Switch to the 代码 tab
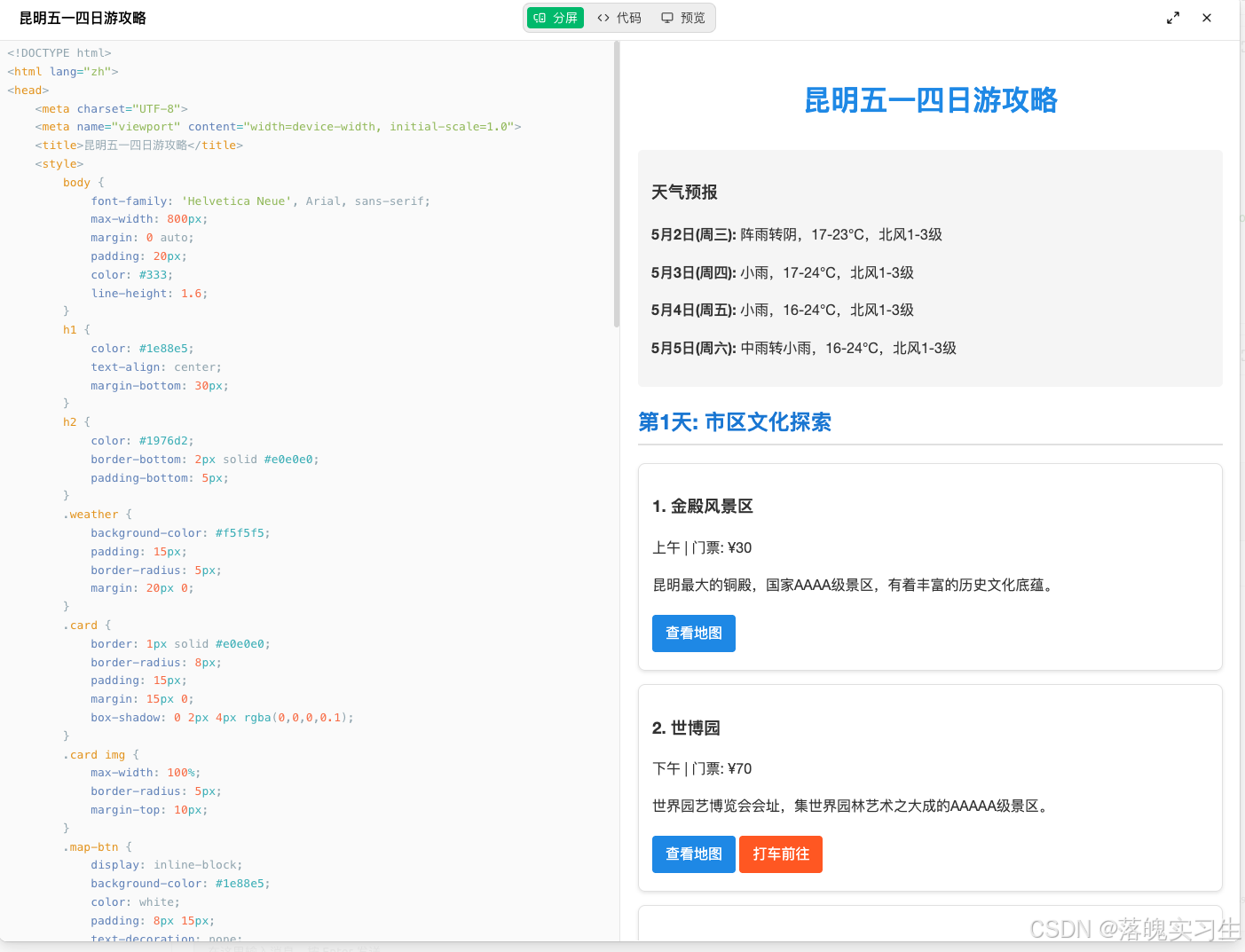The width and height of the screenshot is (1245, 952). [x=619, y=17]
